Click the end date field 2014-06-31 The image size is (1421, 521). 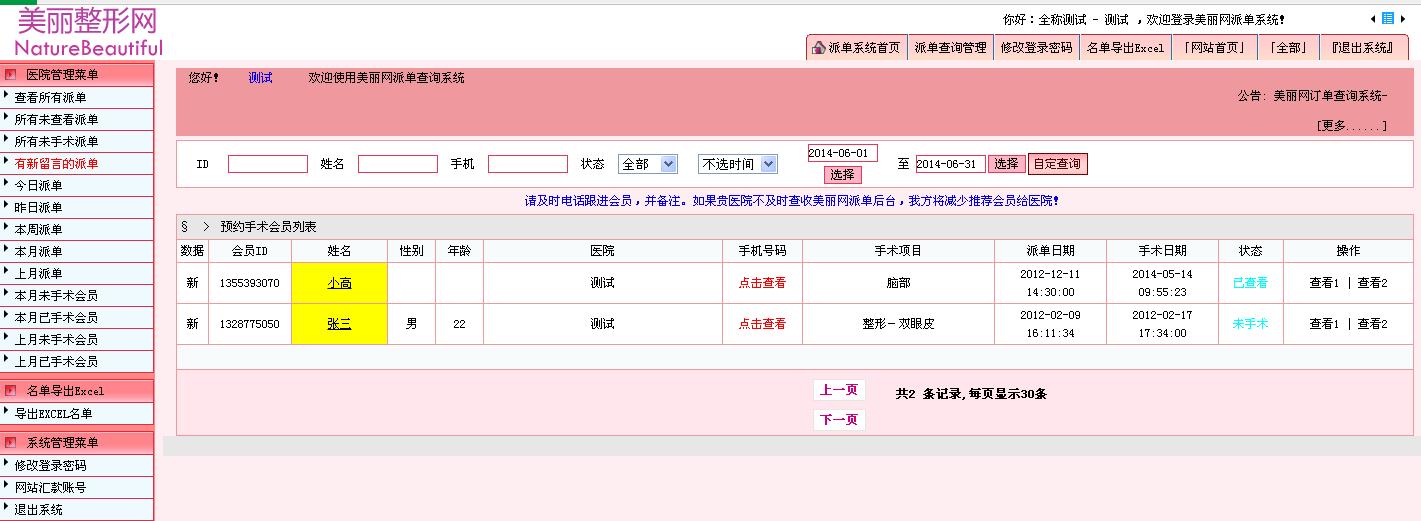(950, 165)
